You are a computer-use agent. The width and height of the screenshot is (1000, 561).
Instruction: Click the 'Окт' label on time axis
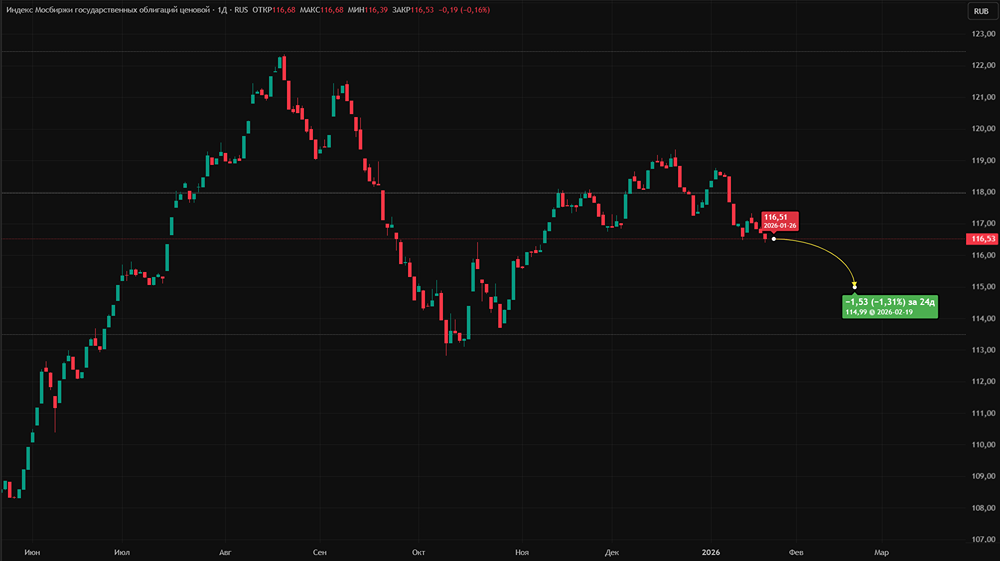(418, 552)
